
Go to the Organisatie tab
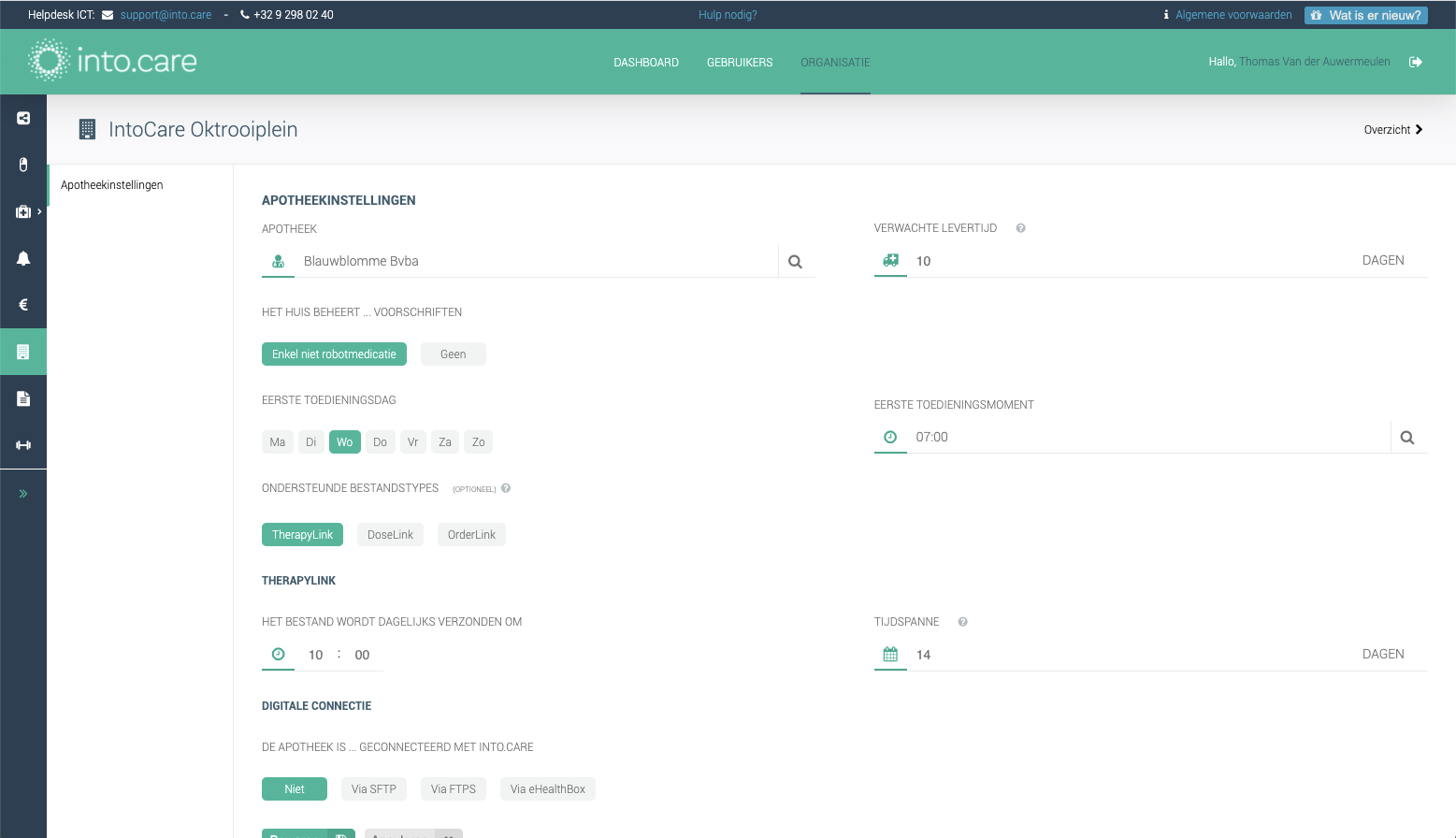tap(835, 63)
